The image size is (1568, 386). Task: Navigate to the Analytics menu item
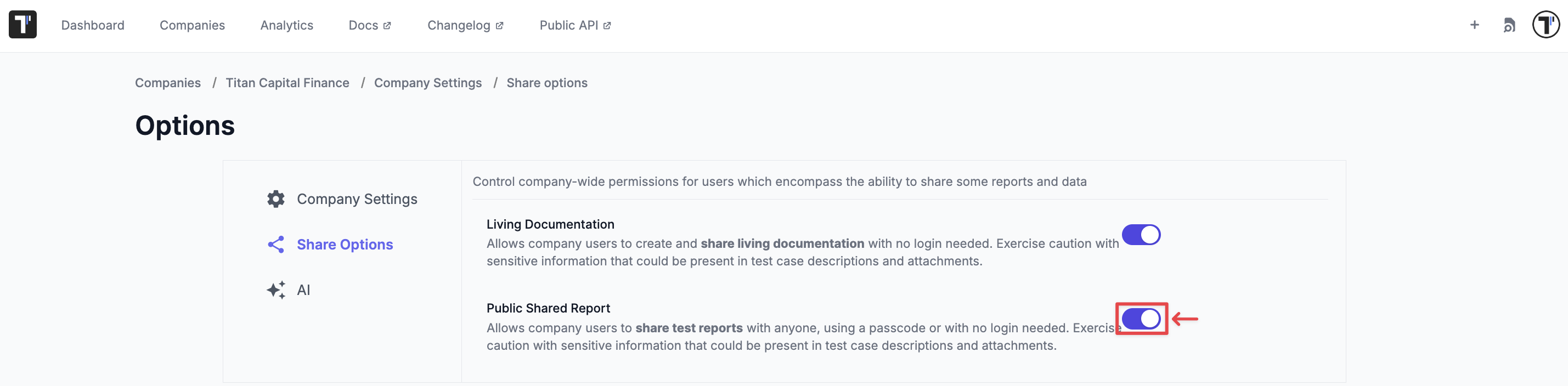(x=287, y=25)
